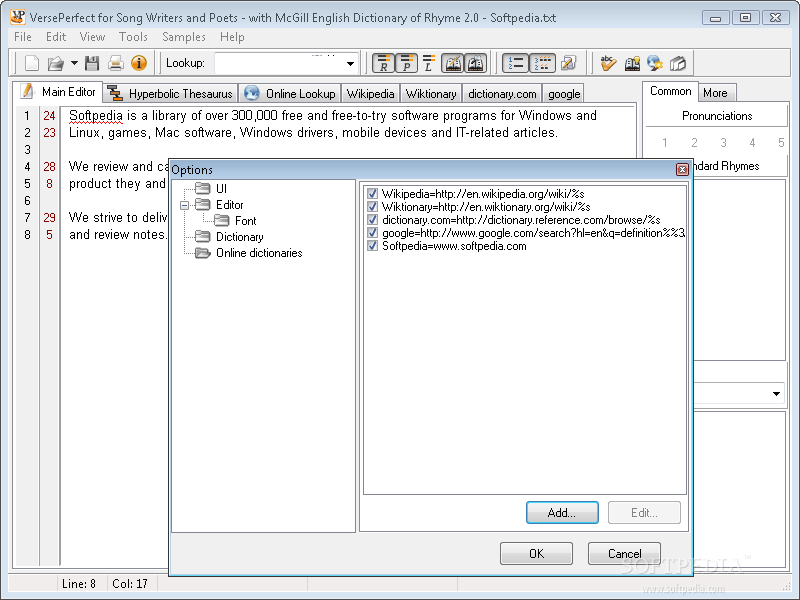Open the File menu
This screenshot has height=600, width=800.
click(23, 37)
